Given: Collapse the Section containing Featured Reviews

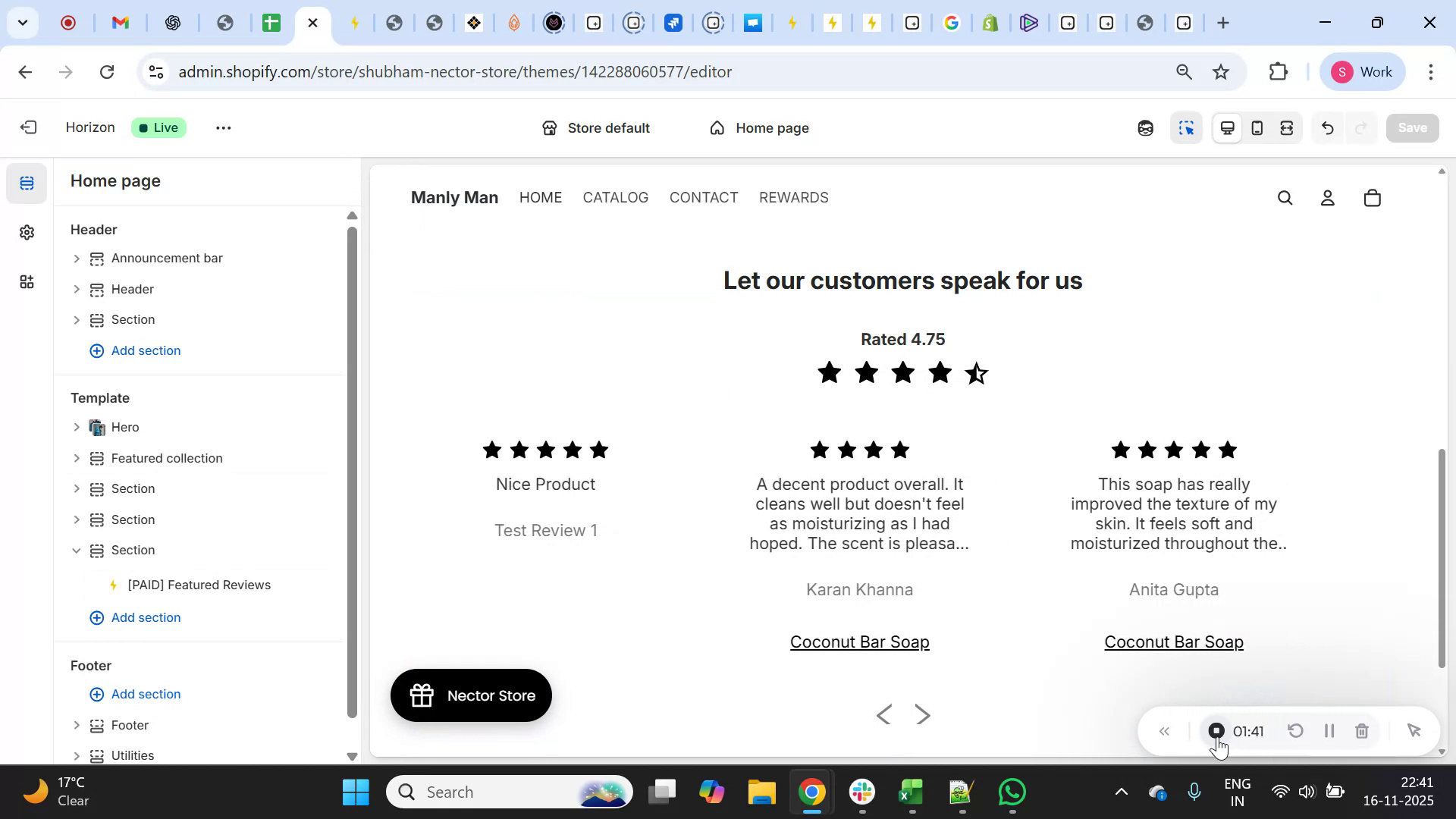Looking at the screenshot, I should pyautogui.click(x=76, y=551).
